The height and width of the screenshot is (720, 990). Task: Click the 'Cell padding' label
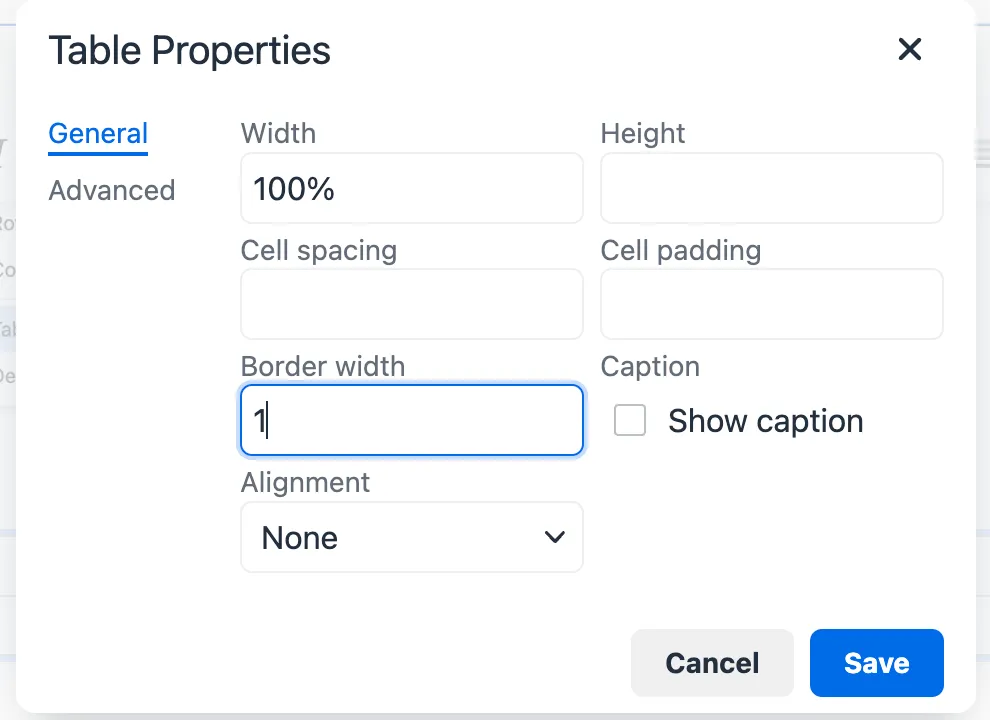(x=681, y=250)
